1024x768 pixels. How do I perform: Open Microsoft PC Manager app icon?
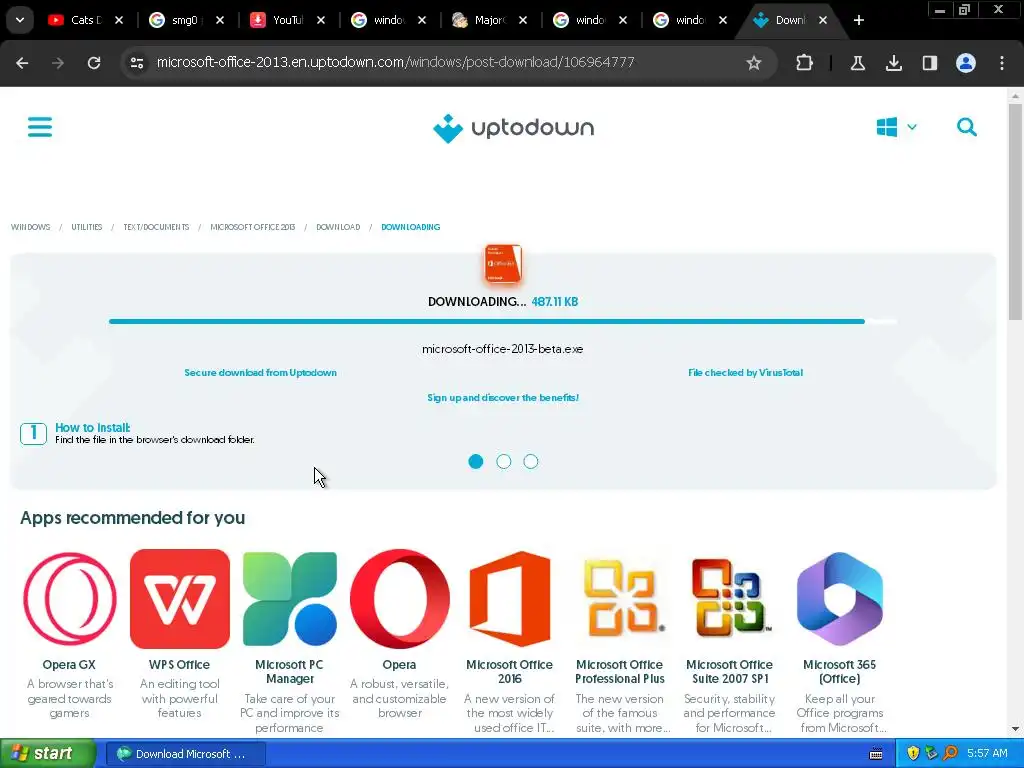tap(289, 599)
